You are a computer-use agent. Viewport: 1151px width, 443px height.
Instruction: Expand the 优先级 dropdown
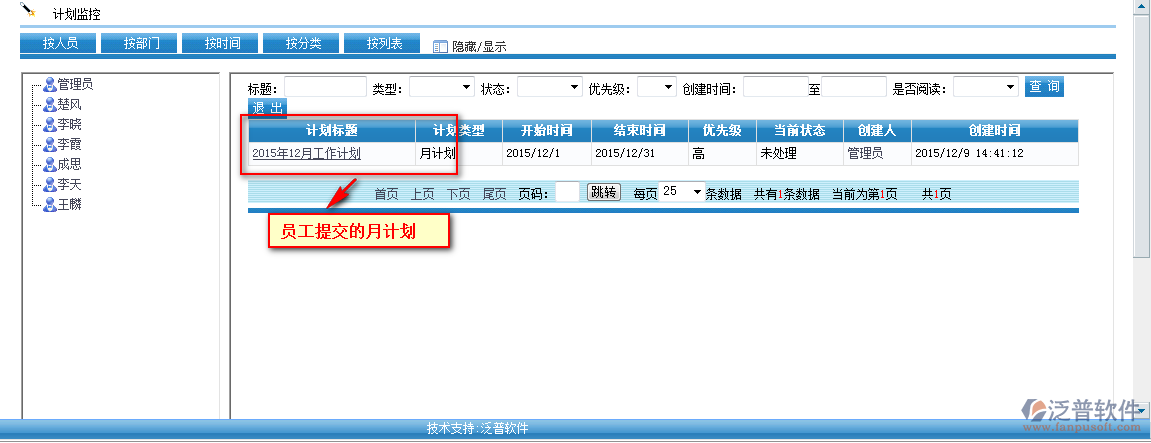(656, 88)
